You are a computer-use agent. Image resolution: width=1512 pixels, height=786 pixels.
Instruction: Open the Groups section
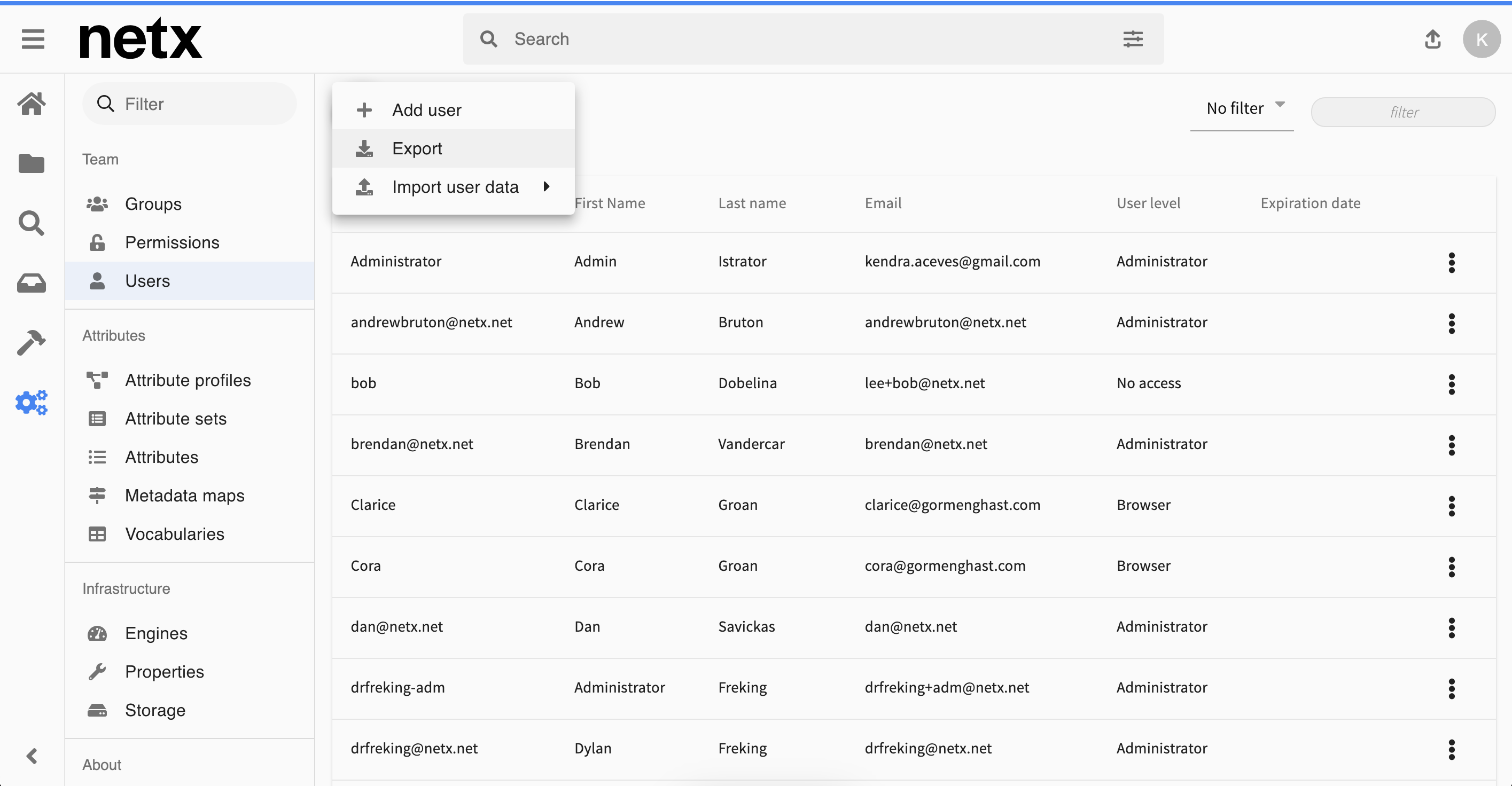pos(153,204)
